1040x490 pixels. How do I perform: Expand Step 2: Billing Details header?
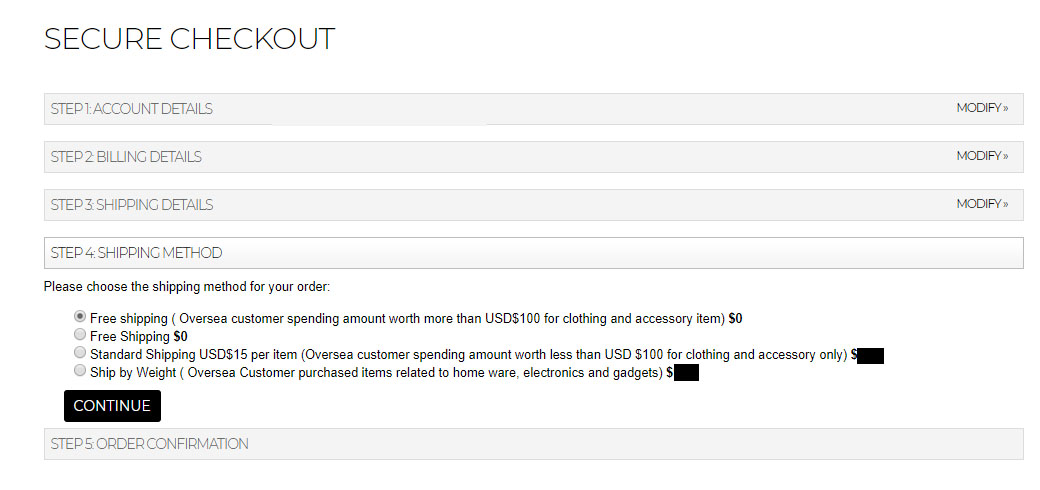tap(126, 157)
